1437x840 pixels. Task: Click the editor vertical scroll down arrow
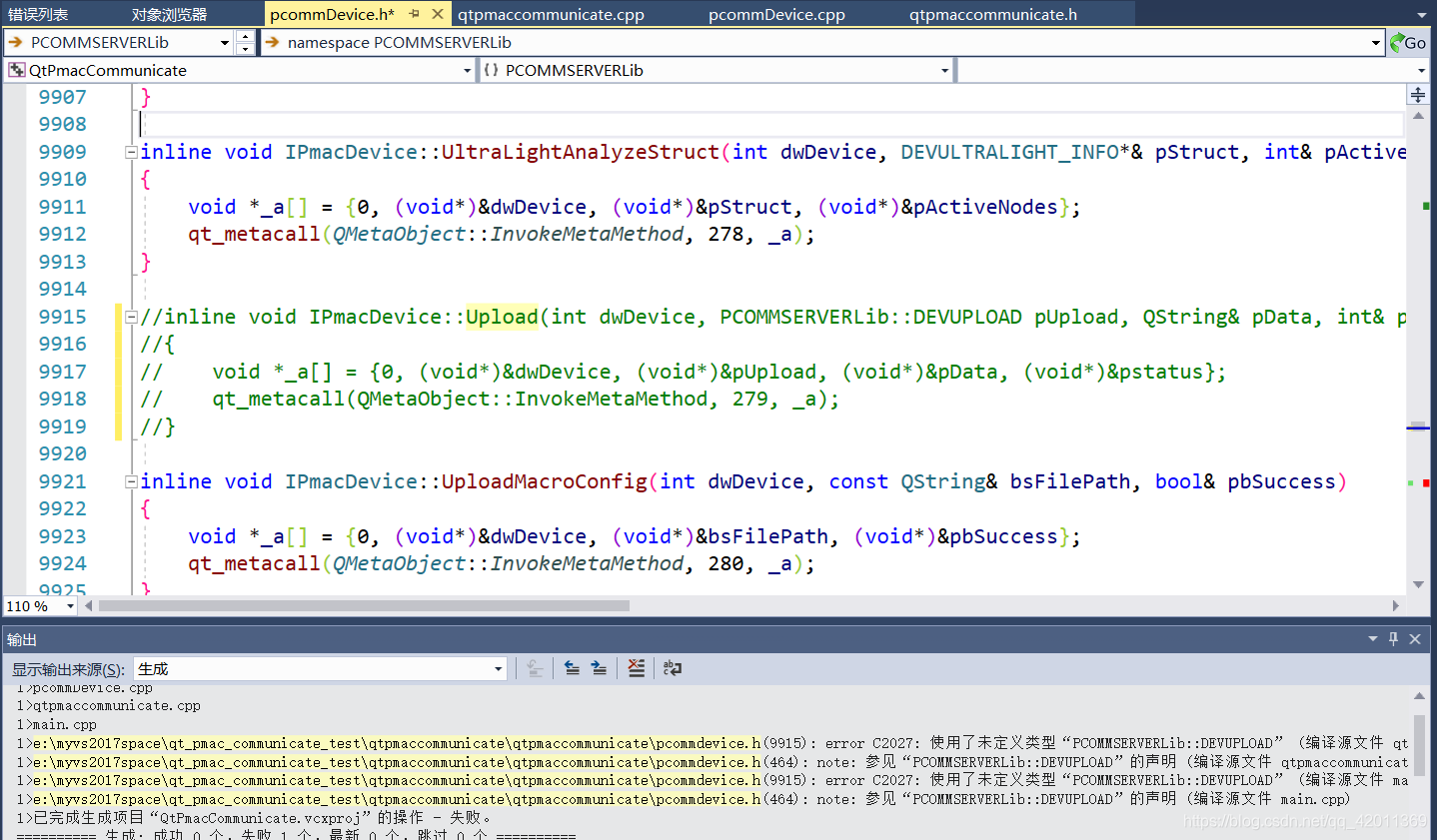(x=1418, y=585)
